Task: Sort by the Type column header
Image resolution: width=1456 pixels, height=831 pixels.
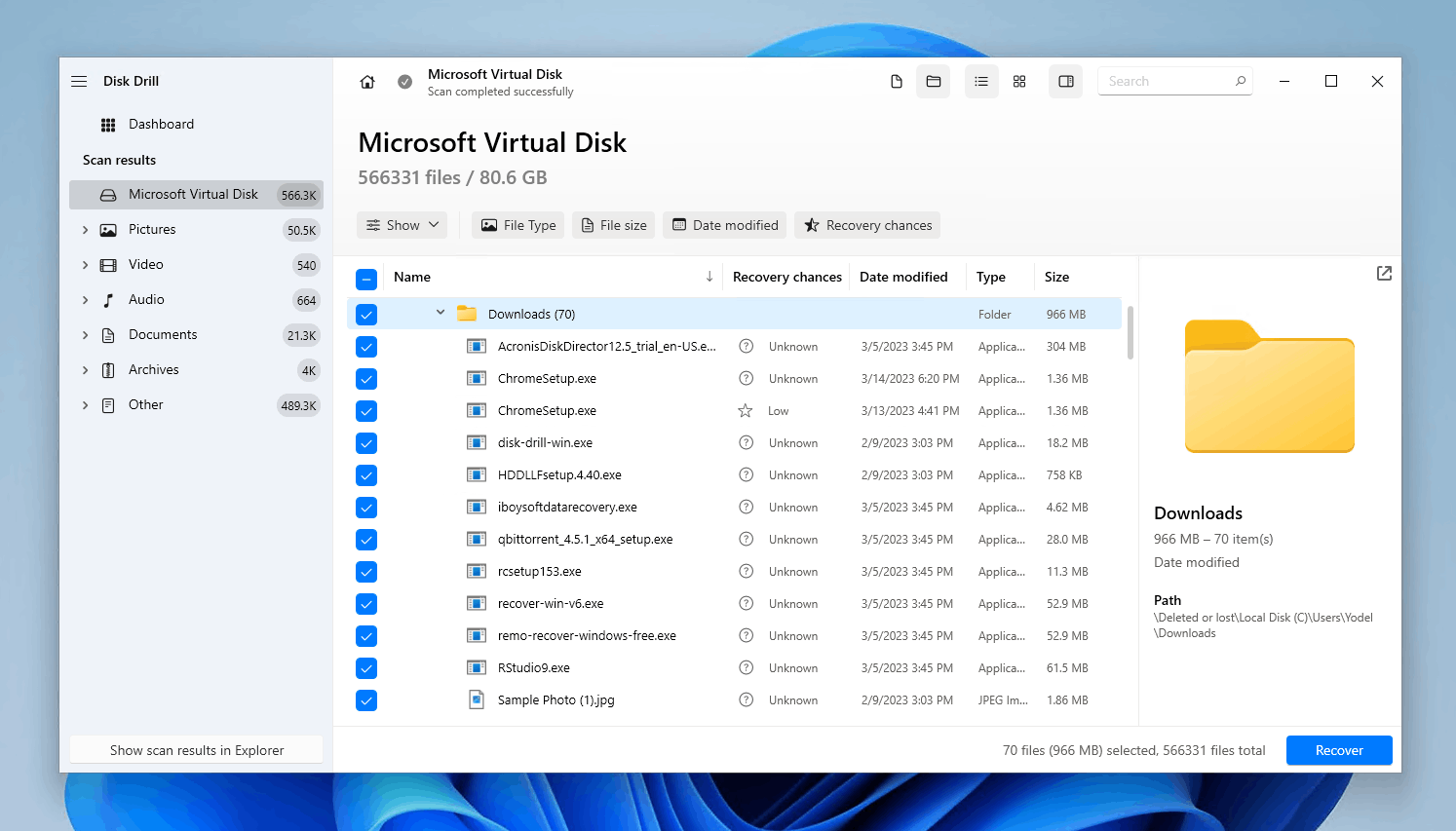Action: [990, 277]
